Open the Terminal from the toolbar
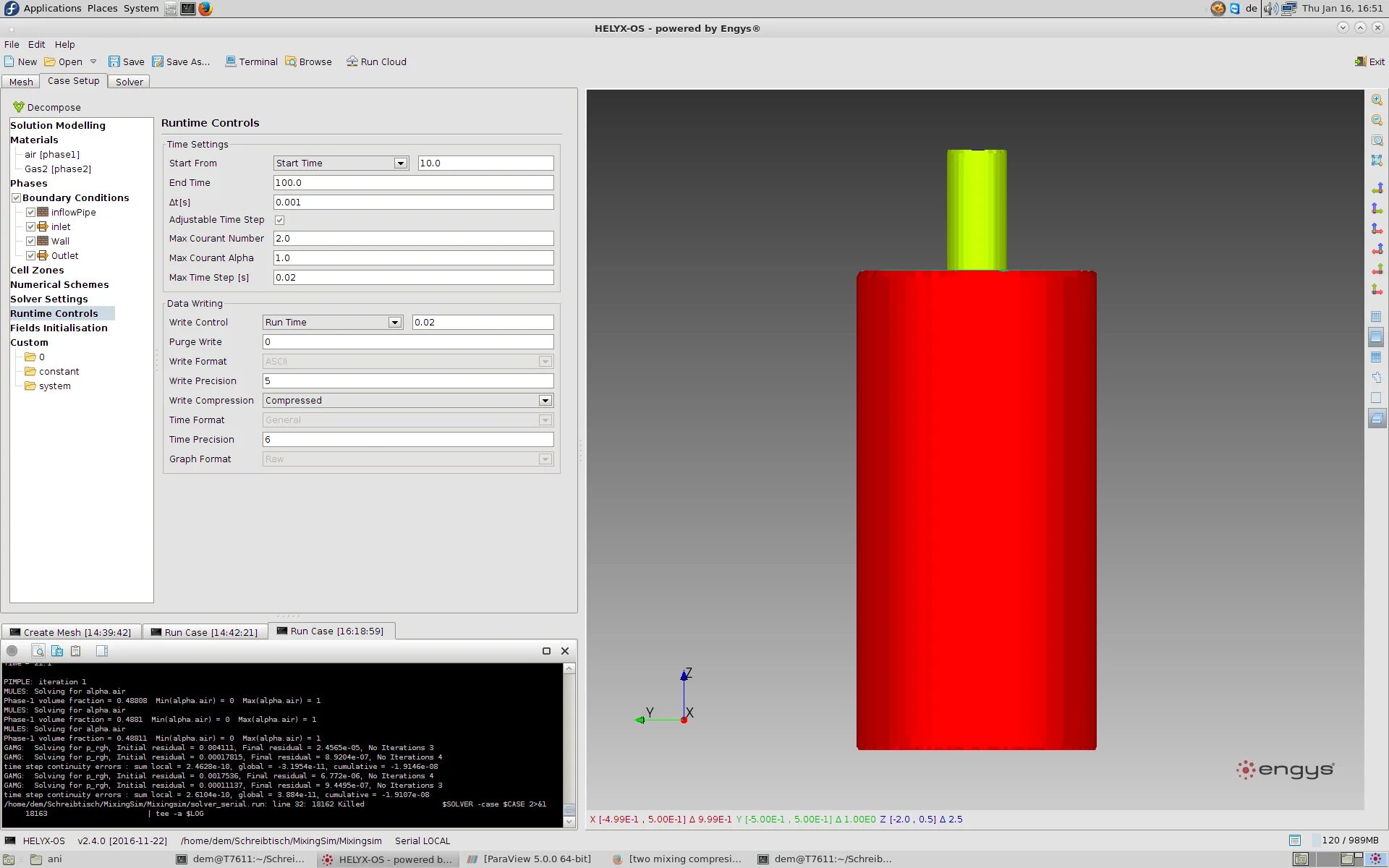This screenshot has width=1389, height=868. (251, 61)
